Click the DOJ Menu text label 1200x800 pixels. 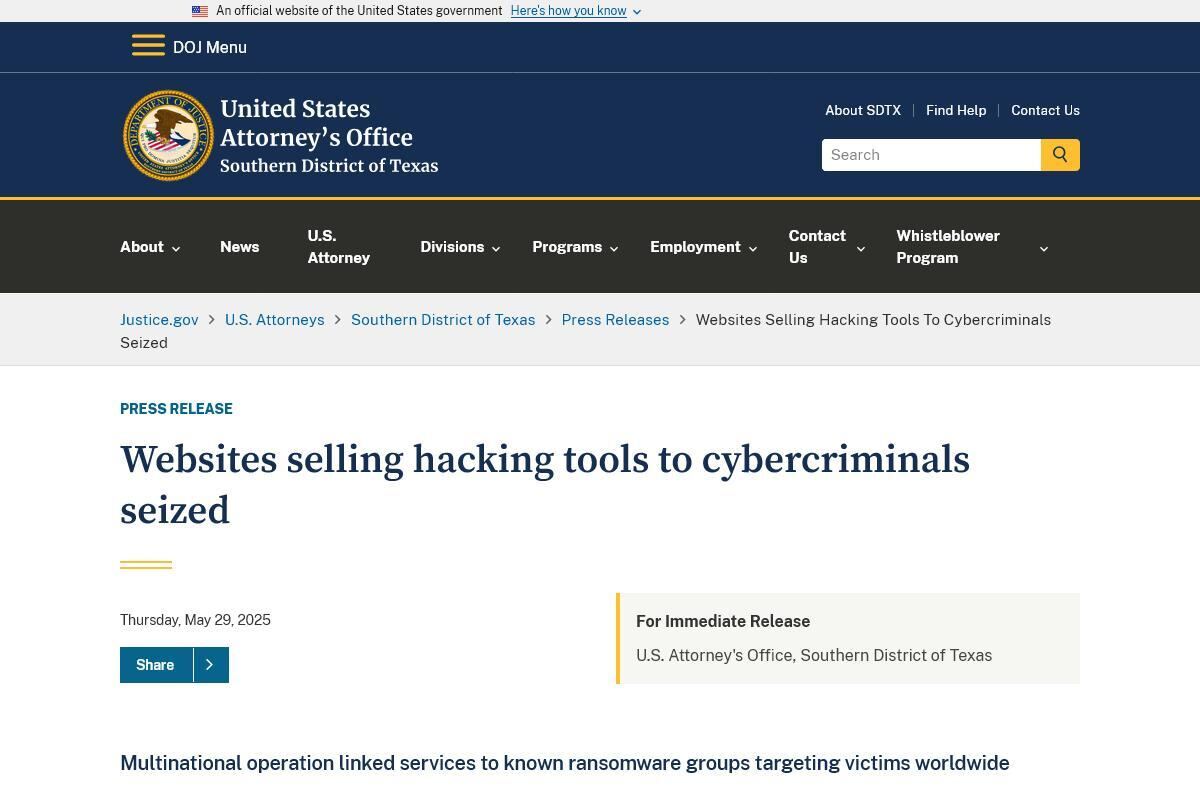(210, 47)
